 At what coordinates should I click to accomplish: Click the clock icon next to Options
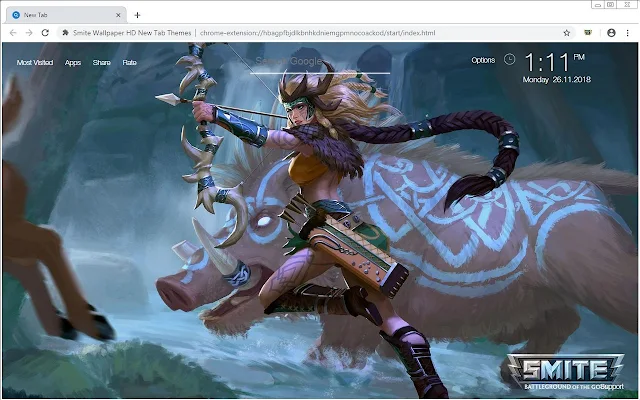(x=509, y=60)
